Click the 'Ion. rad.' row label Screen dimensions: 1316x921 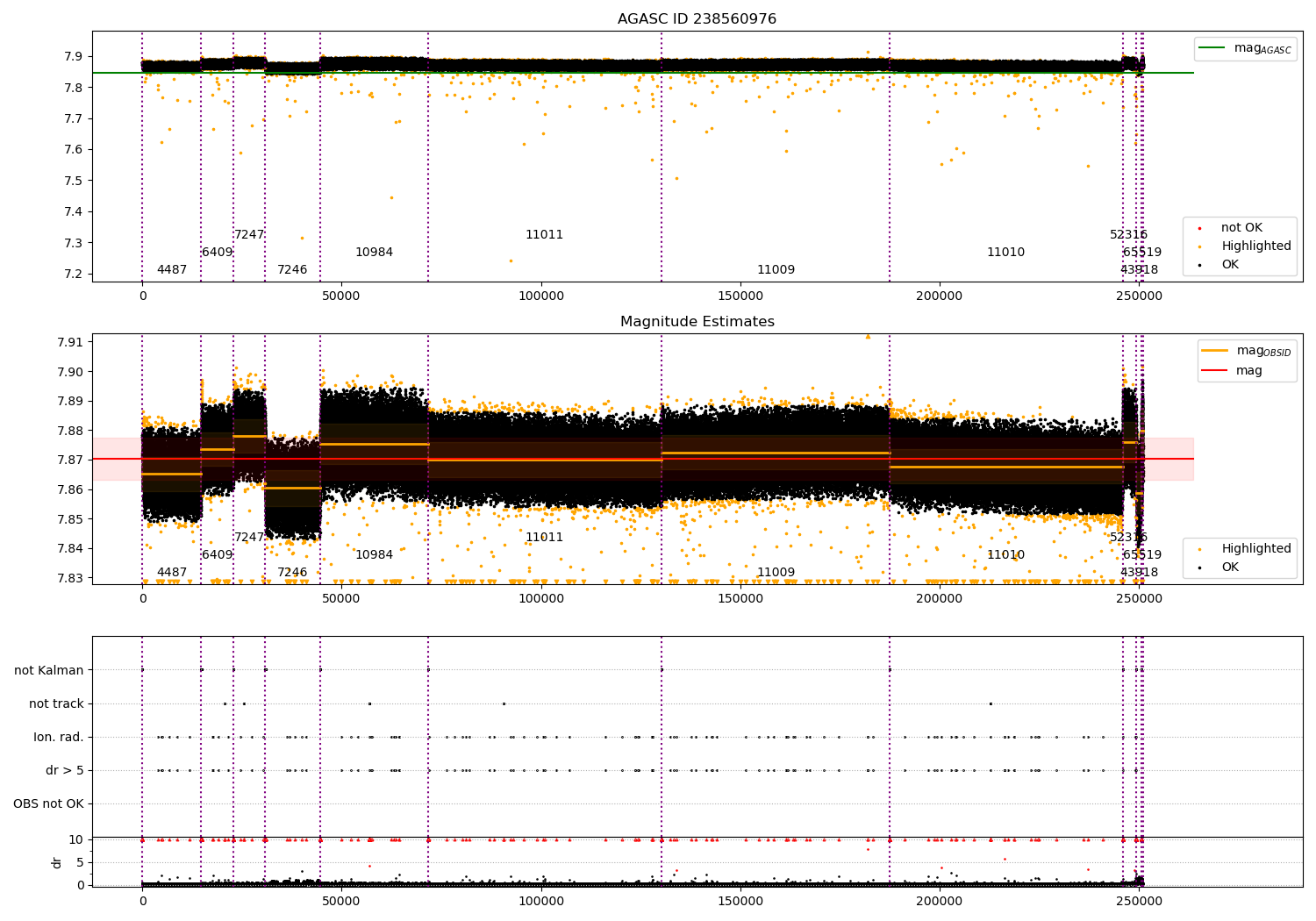59,737
